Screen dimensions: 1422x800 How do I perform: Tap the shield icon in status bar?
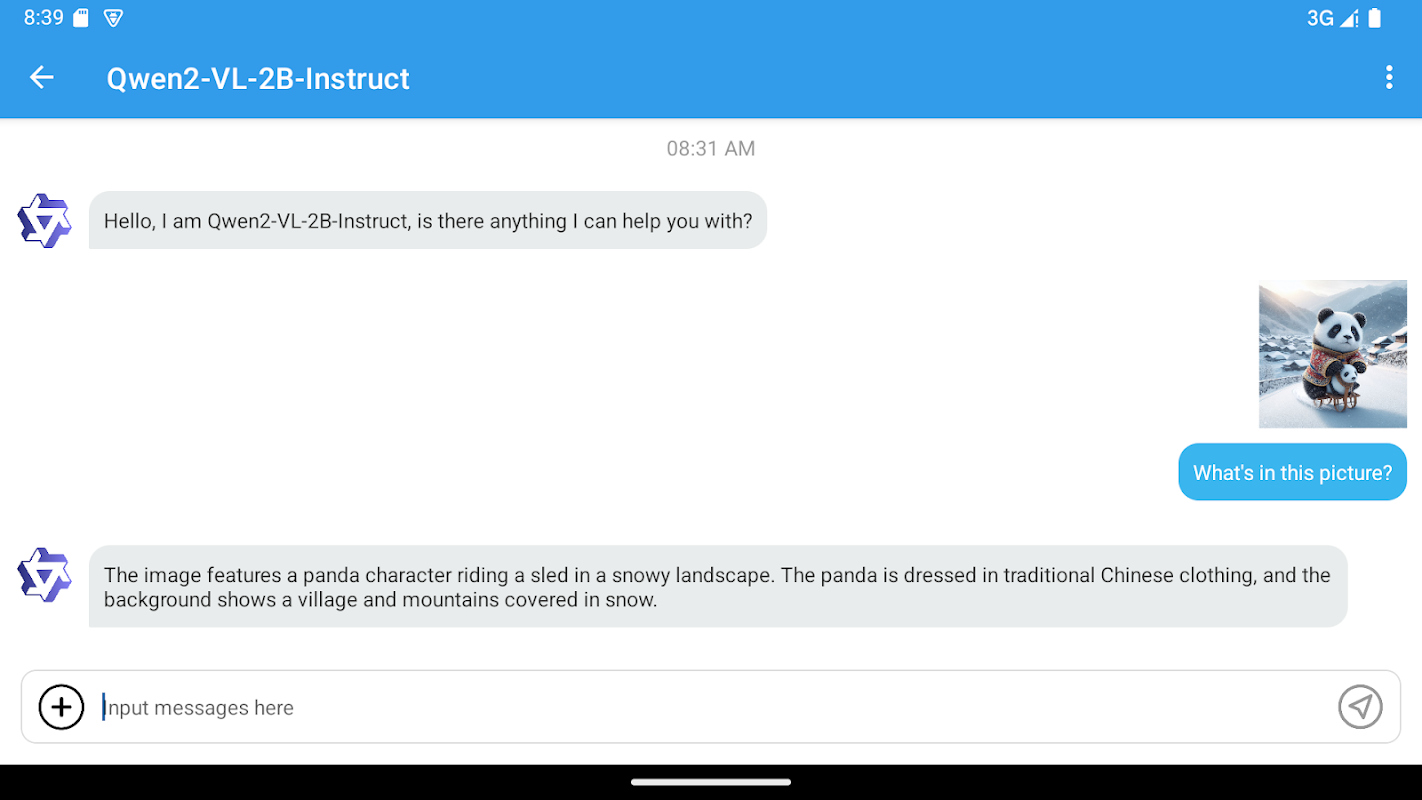(113, 18)
